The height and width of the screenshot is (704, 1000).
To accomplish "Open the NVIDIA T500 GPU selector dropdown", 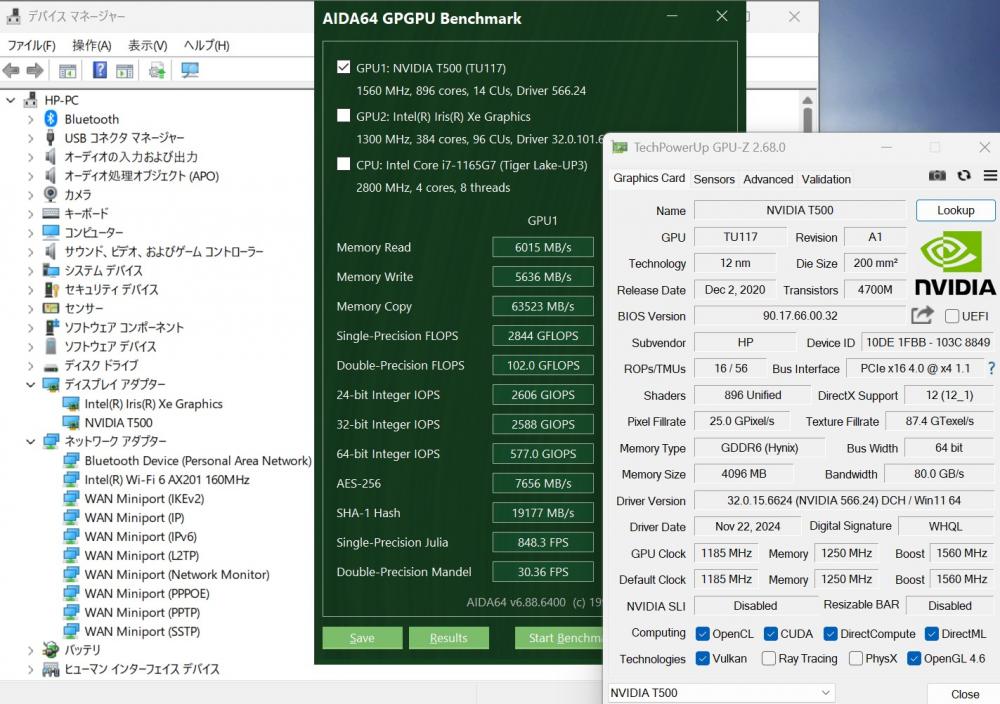I will pyautogui.click(x=721, y=693).
